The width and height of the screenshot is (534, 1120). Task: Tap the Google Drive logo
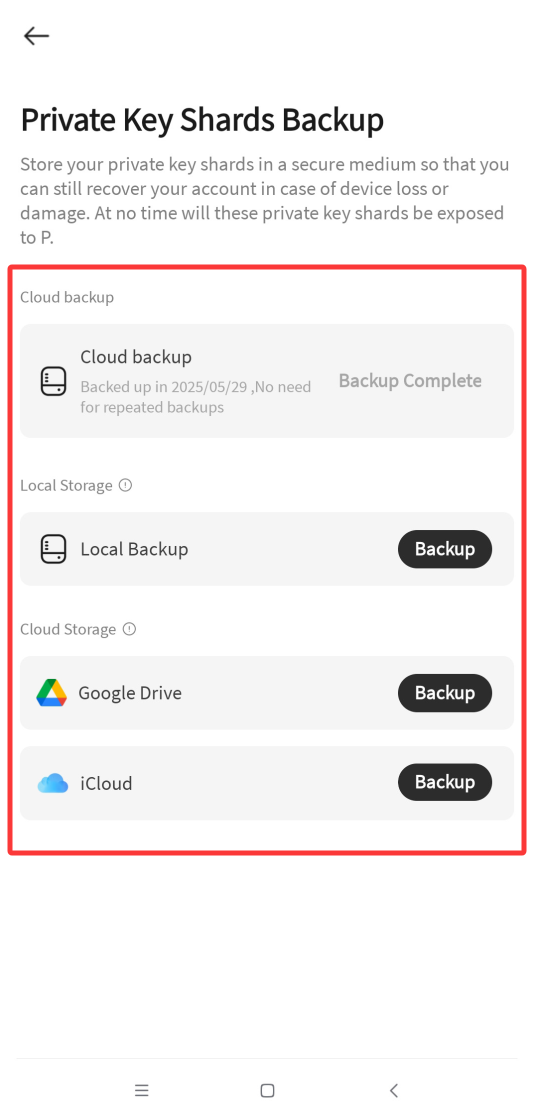51,693
